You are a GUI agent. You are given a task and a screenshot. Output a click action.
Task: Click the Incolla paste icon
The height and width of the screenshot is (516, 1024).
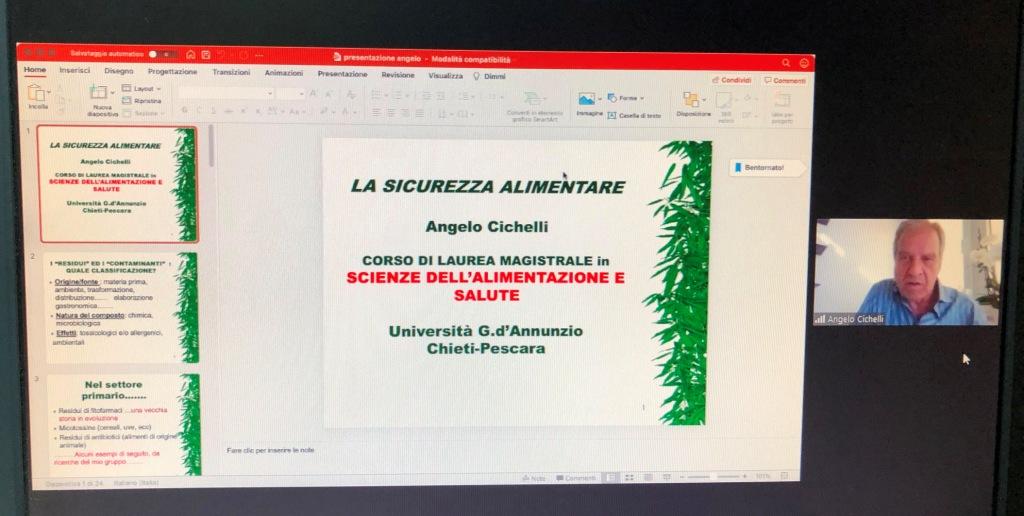(x=38, y=94)
